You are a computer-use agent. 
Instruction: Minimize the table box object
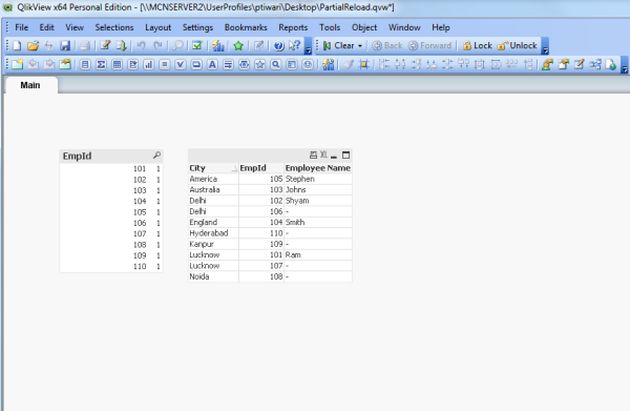coord(334,155)
